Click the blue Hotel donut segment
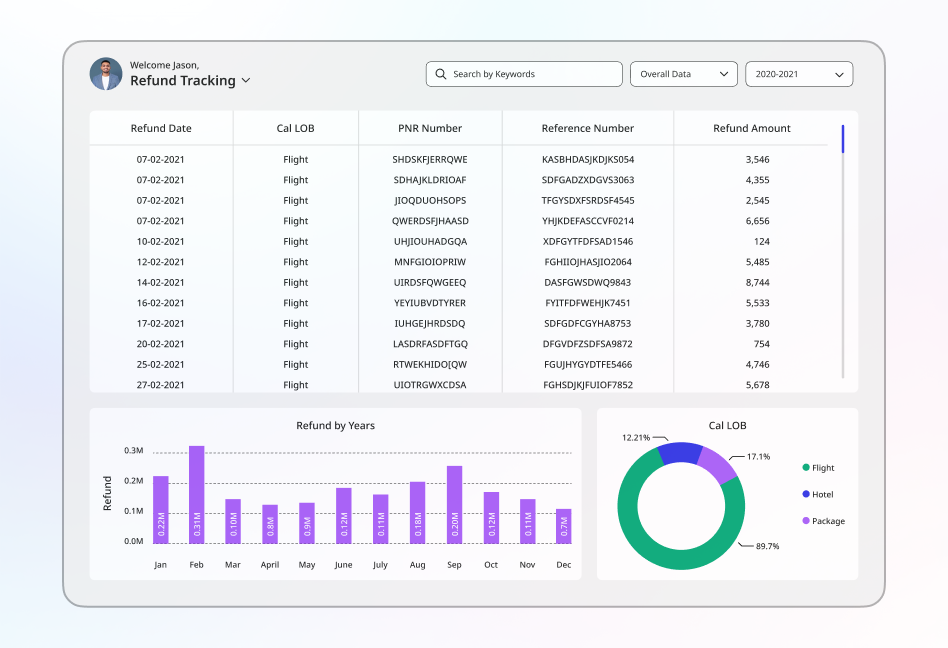948x648 pixels. coord(679,452)
